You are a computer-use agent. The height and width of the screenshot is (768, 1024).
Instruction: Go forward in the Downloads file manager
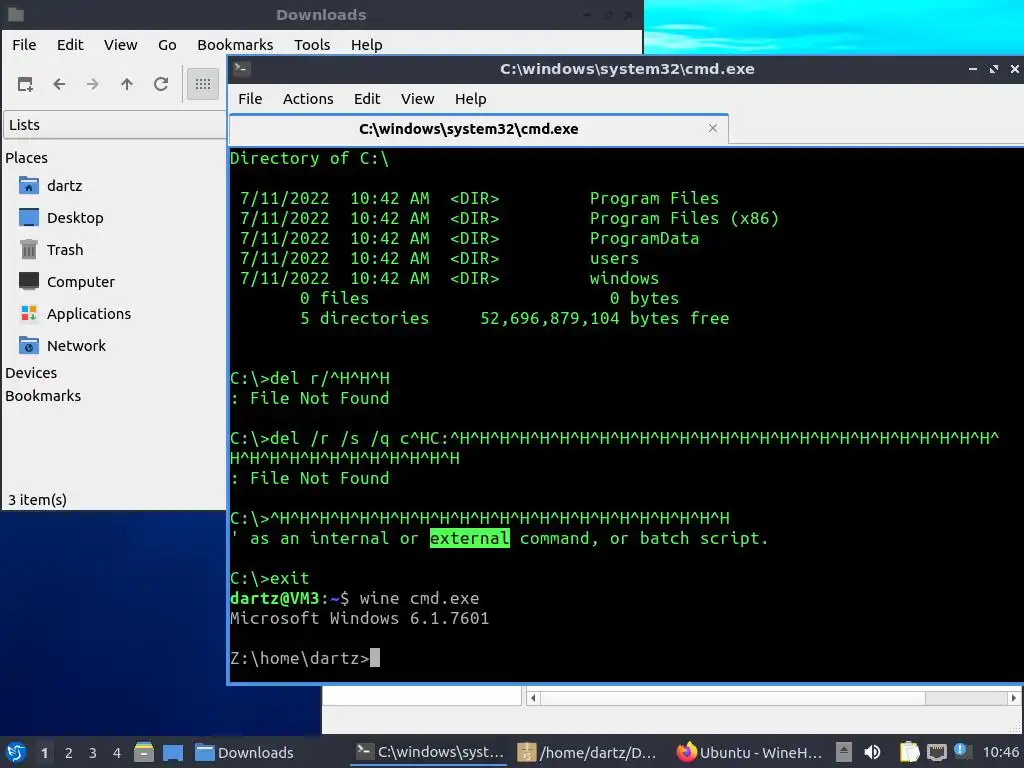[x=93, y=84]
